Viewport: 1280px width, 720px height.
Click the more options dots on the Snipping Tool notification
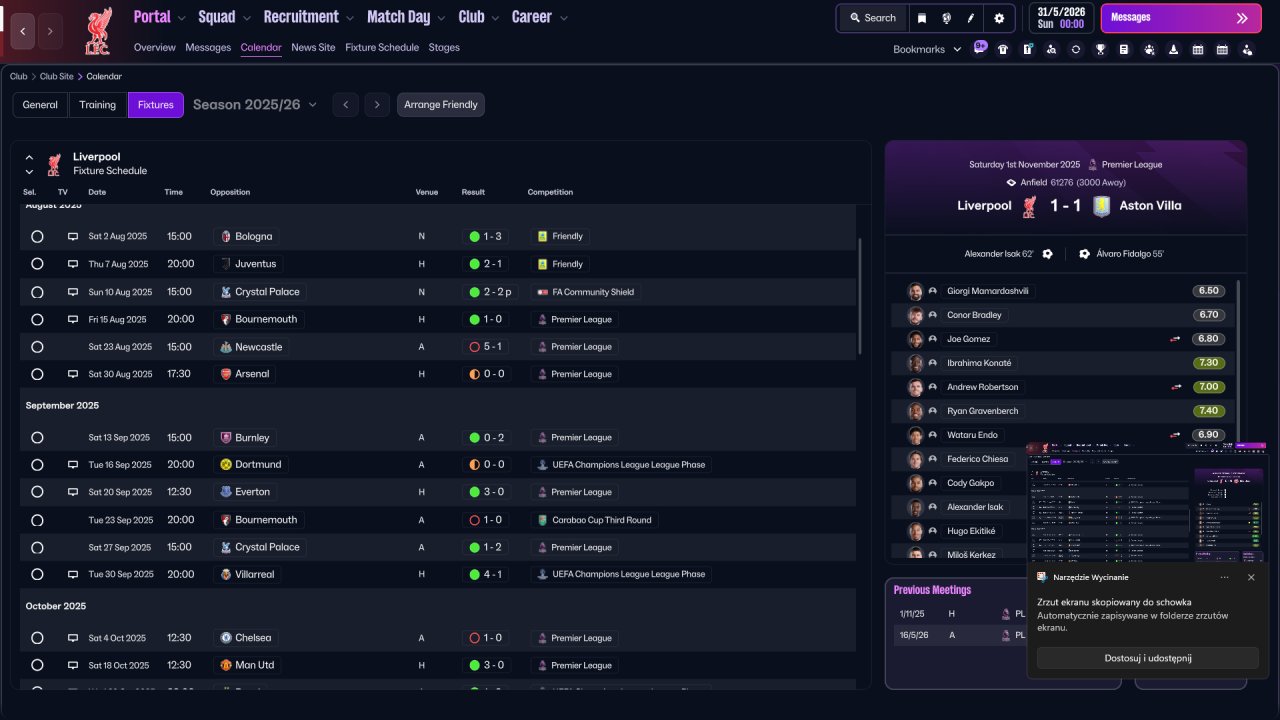(x=1224, y=577)
